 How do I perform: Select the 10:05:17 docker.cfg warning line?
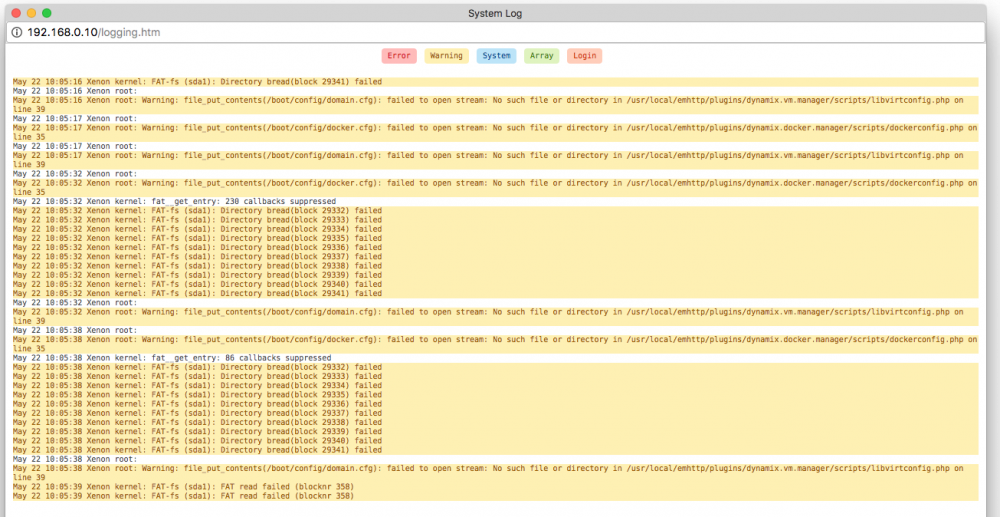pyautogui.click(x=495, y=133)
